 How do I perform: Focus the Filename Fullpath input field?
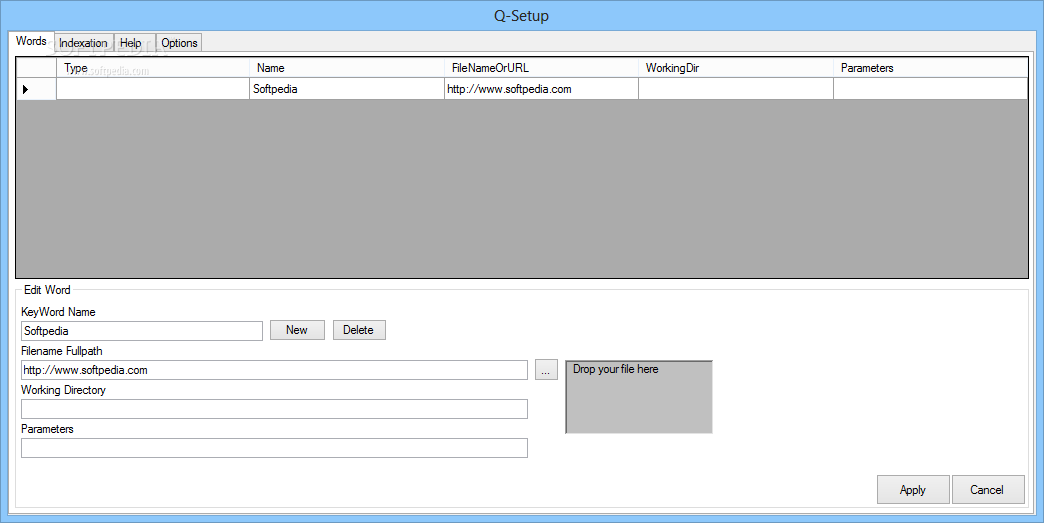click(x=274, y=370)
